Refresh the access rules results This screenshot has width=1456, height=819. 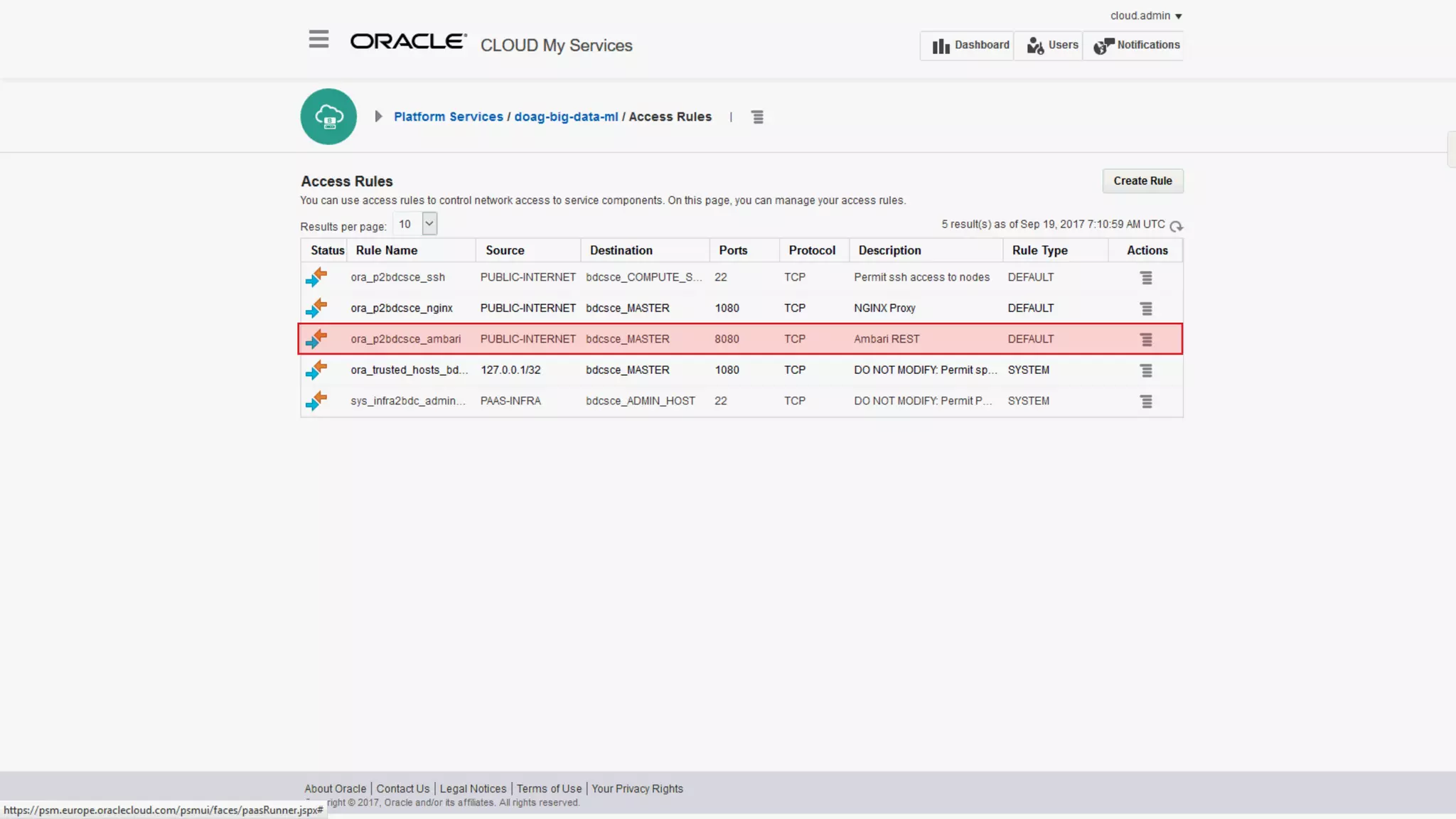click(x=1176, y=226)
